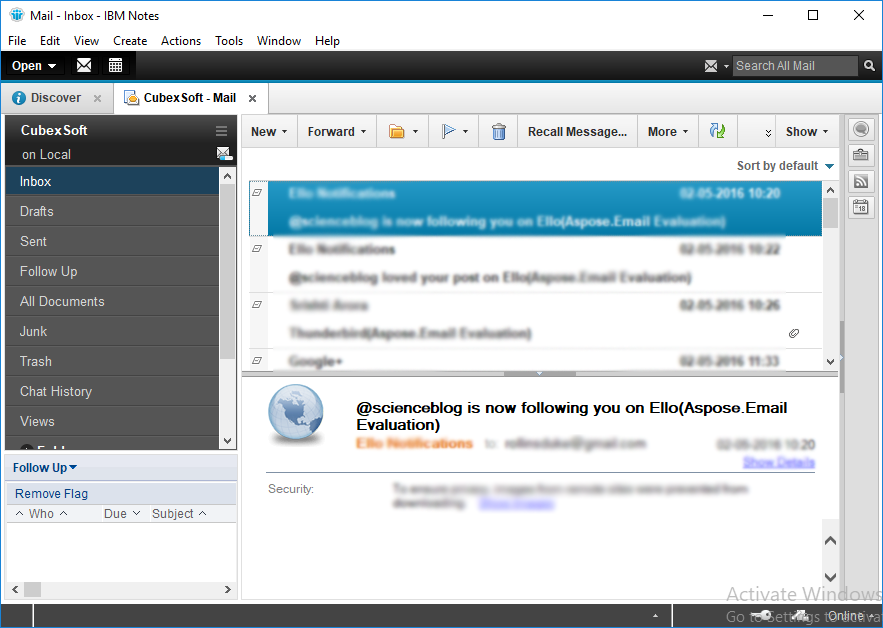Open the day-at-a-glance calendar sidebar icon
Screen dimensions: 883x628
tap(860, 207)
